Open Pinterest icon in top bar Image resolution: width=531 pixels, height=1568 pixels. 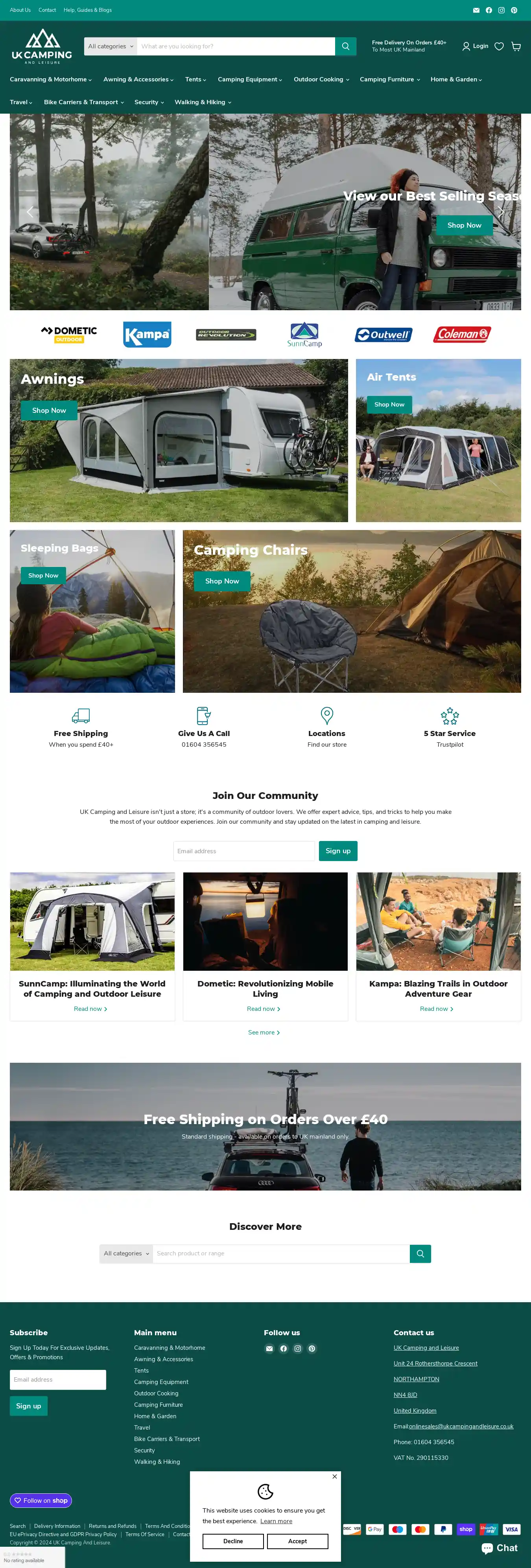point(514,10)
